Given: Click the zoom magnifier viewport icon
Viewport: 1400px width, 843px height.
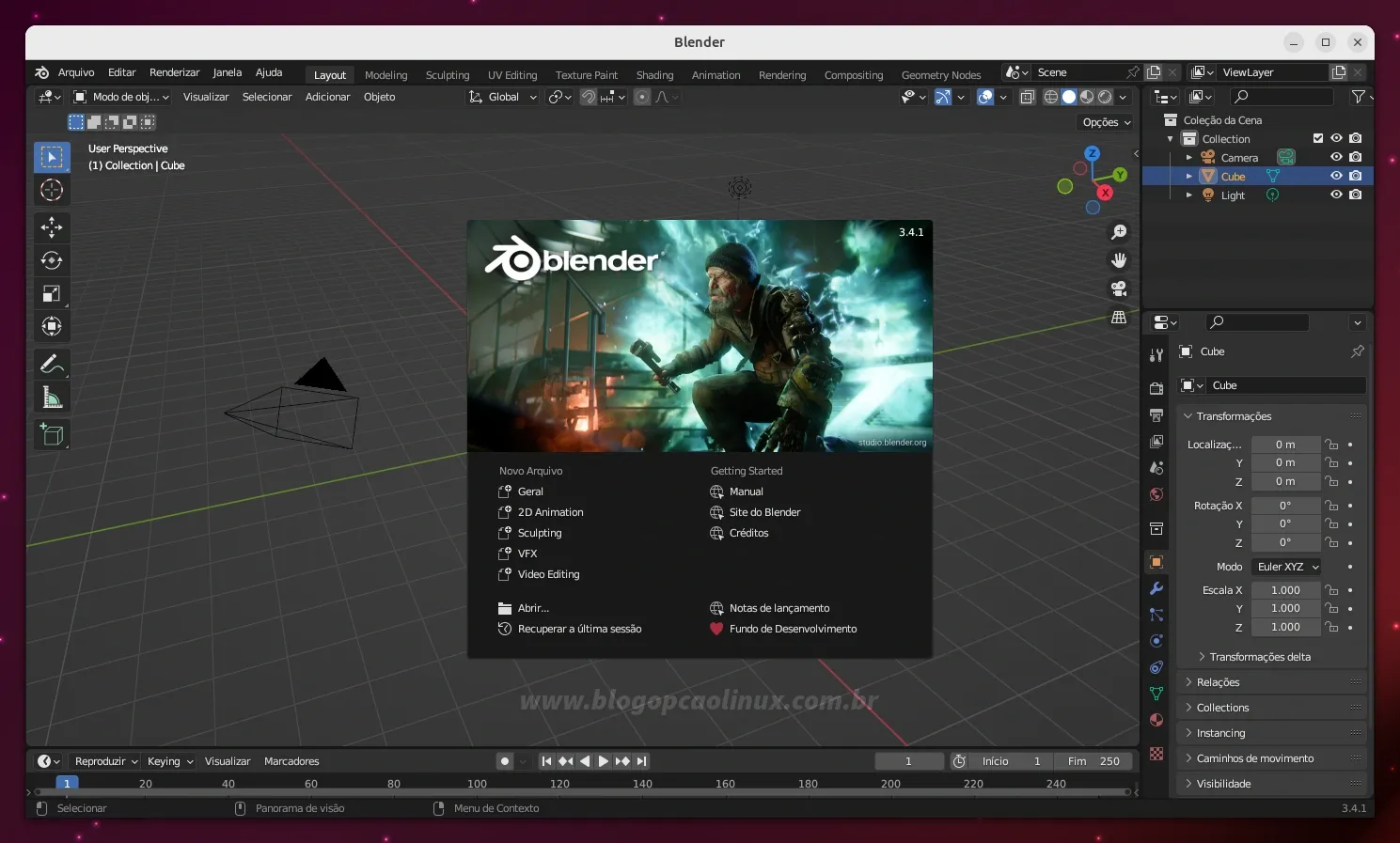Looking at the screenshot, I should (x=1119, y=231).
